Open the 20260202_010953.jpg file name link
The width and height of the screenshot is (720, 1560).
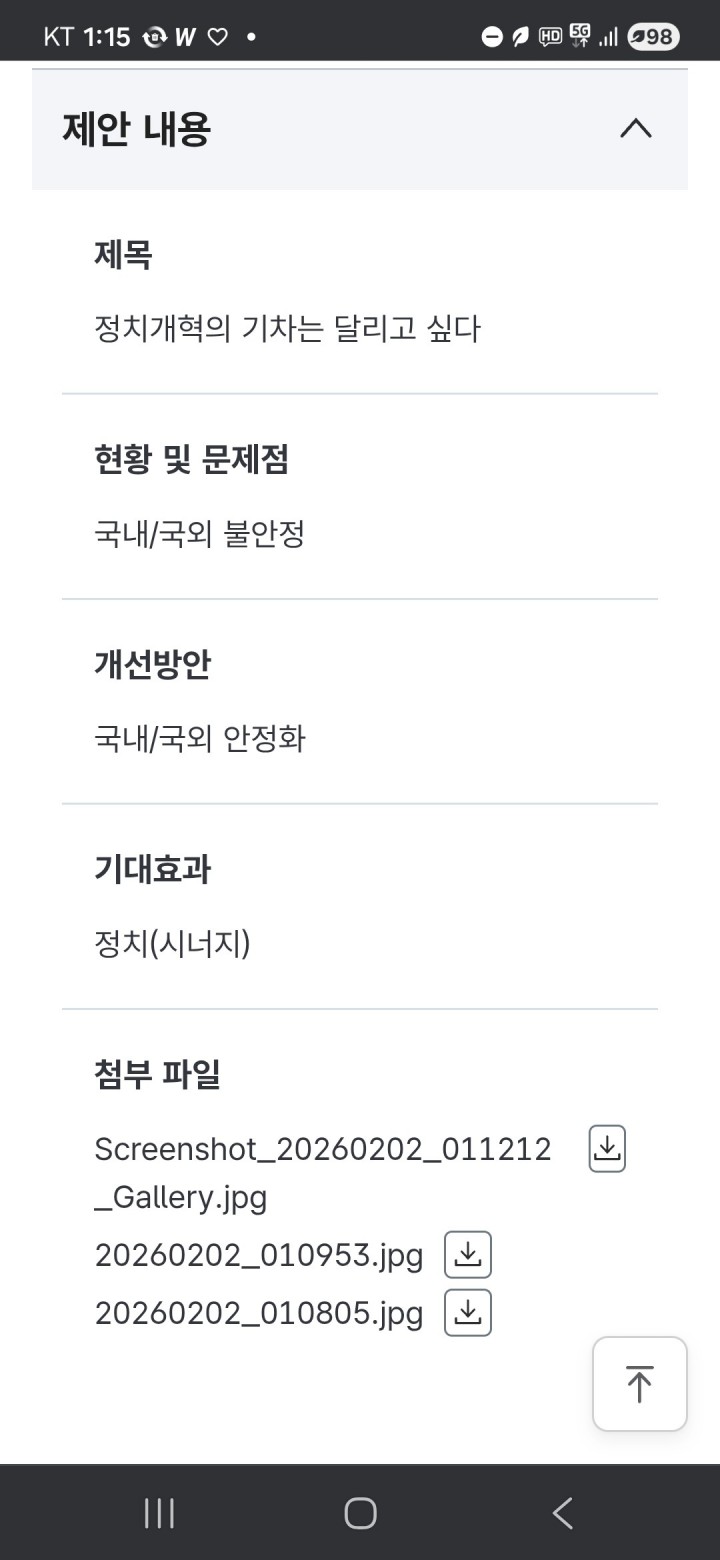coord(259,1255)
